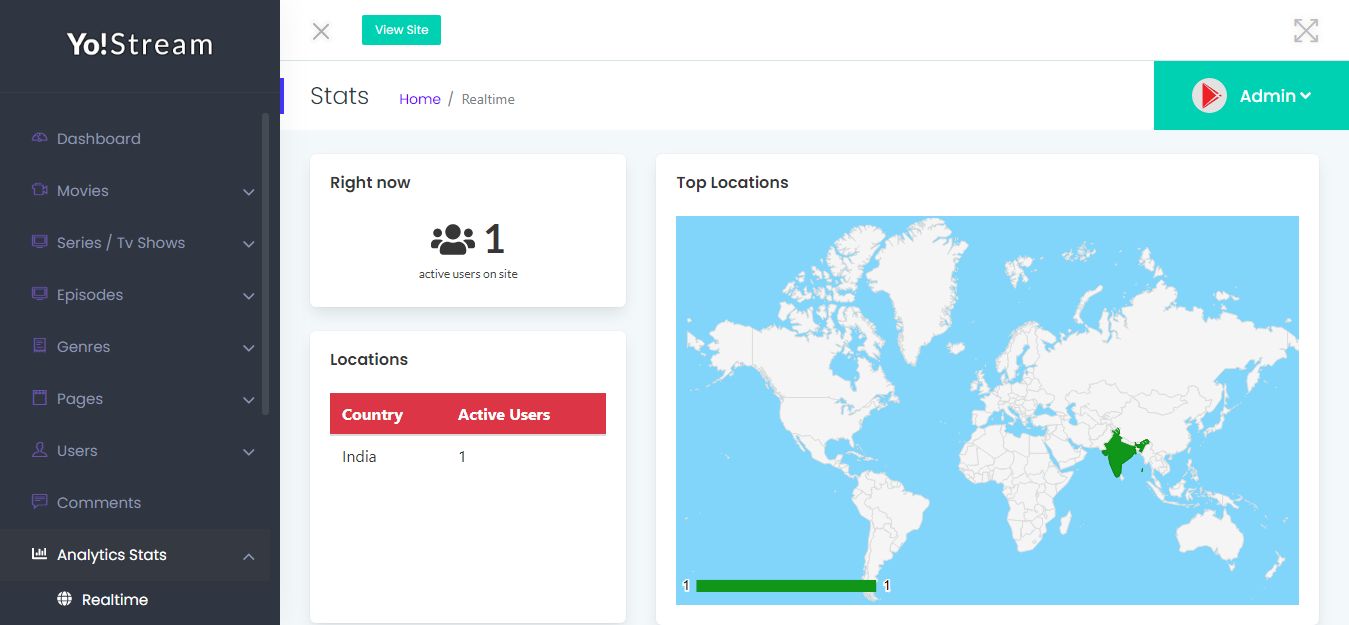The image size is (1349, 625).
Task: Open the Pages menu item
Action: click(x=80, y=399)
